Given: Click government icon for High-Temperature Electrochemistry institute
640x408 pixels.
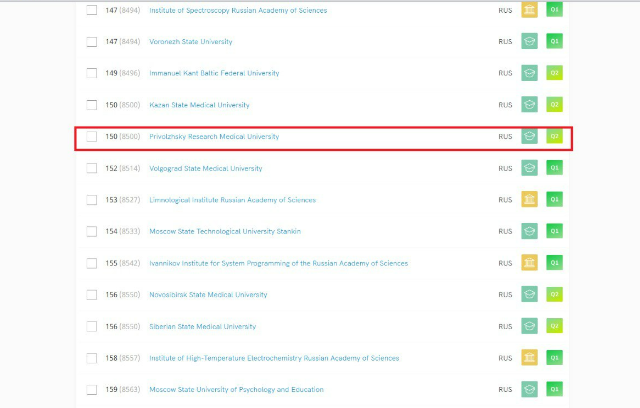Looking at the screenshot, I should (x=529, y=357).
